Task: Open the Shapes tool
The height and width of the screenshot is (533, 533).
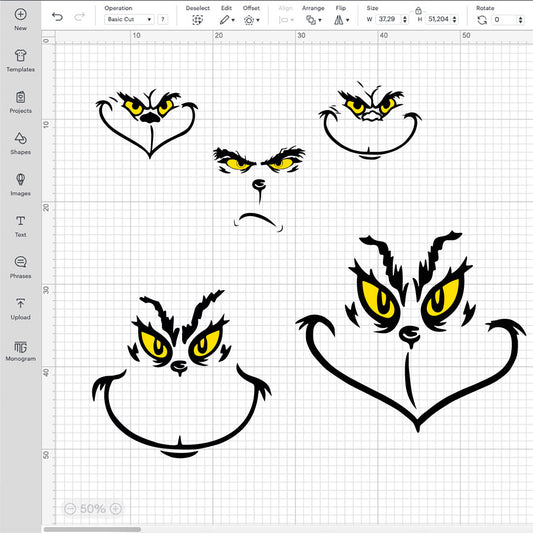Action: point(20,143)
